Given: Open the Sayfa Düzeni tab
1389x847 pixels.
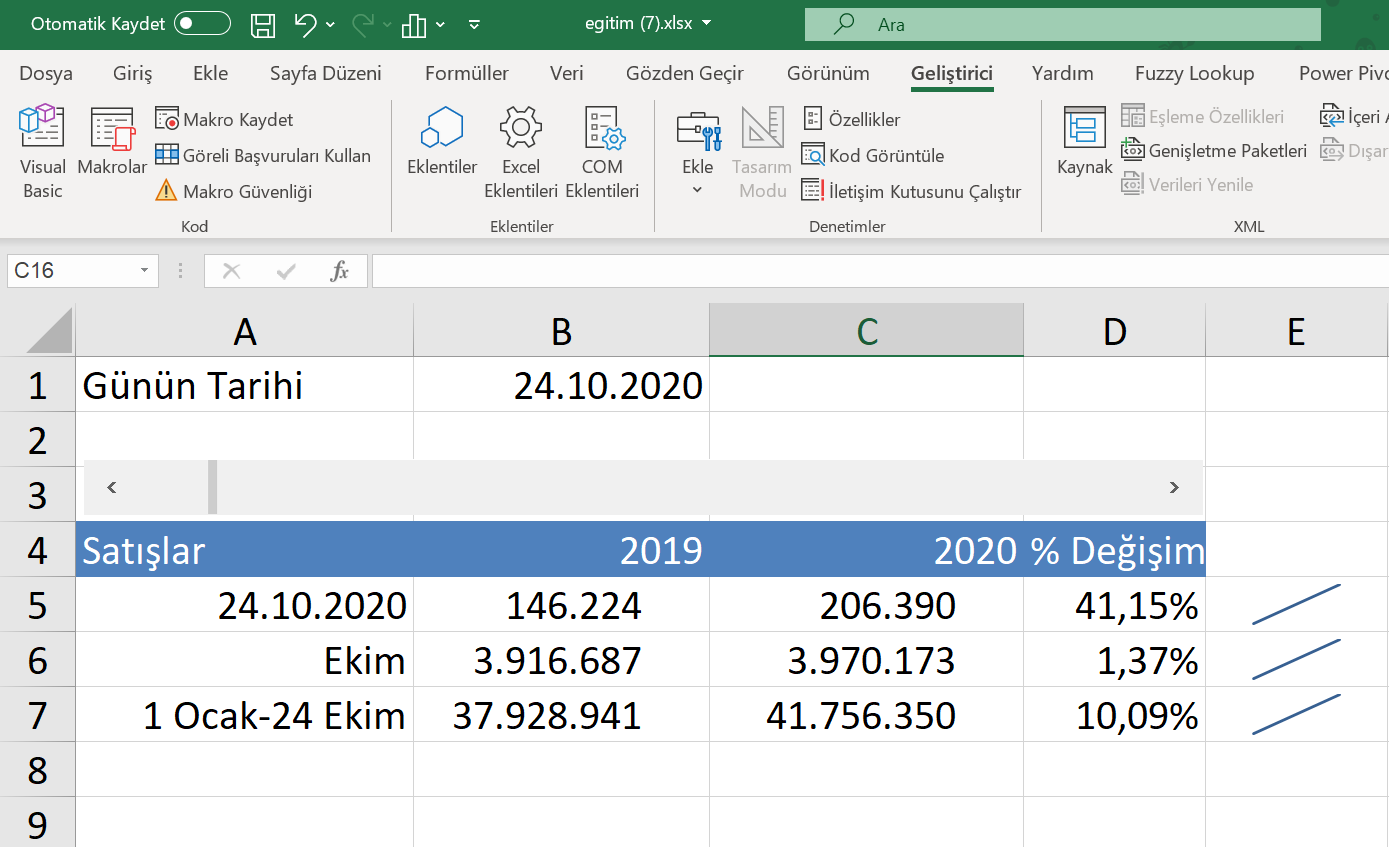Looking at the screenshot, I should 326,73.
